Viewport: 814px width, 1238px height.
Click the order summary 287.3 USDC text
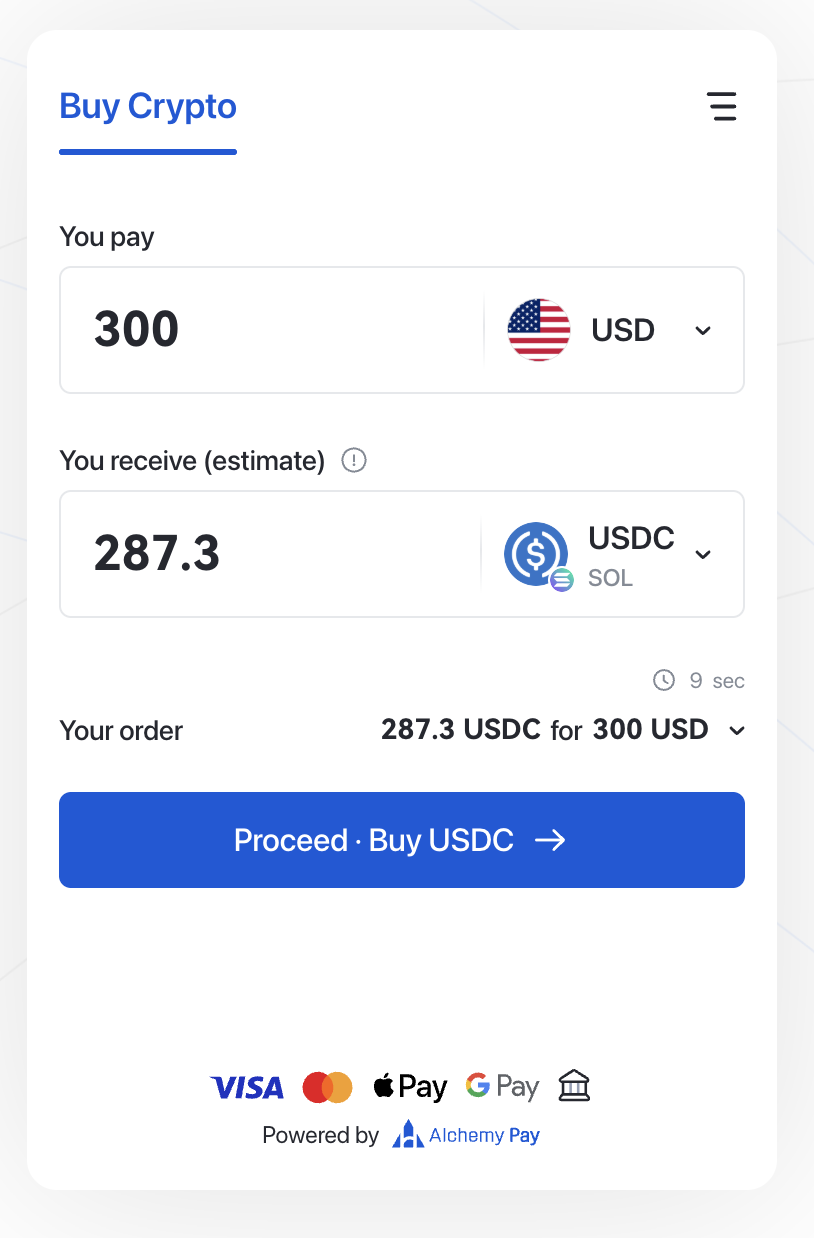coord(461,730)
